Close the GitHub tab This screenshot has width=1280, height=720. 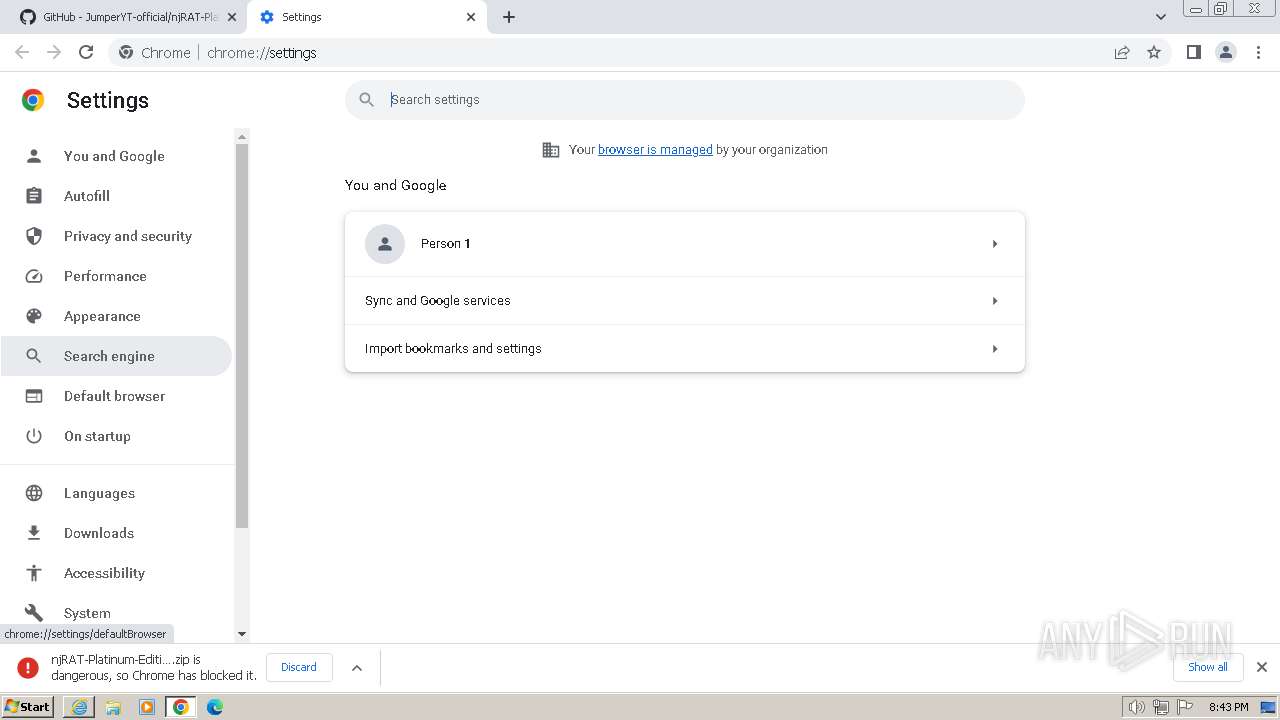click(232, 17)
